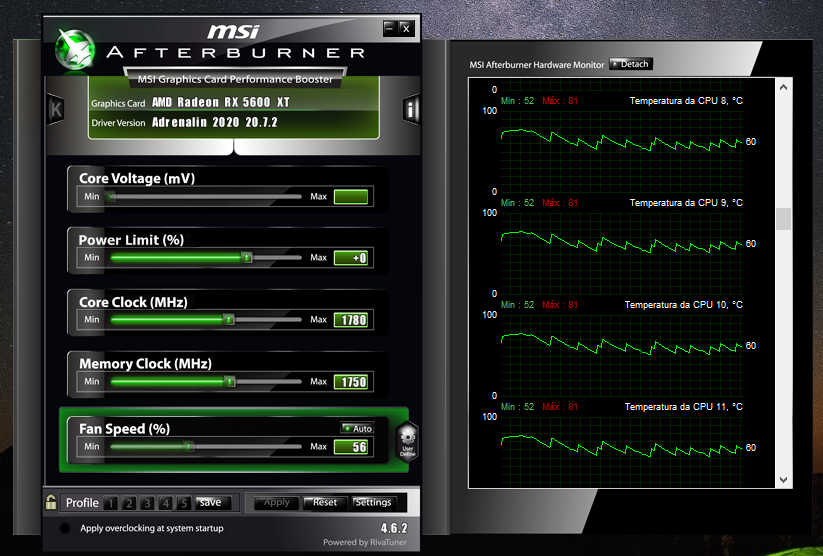Image resolution: width=823 pixels, height=556 pixels.
Task: Toggle fan speed Auto mode
Action: (357, 428)
